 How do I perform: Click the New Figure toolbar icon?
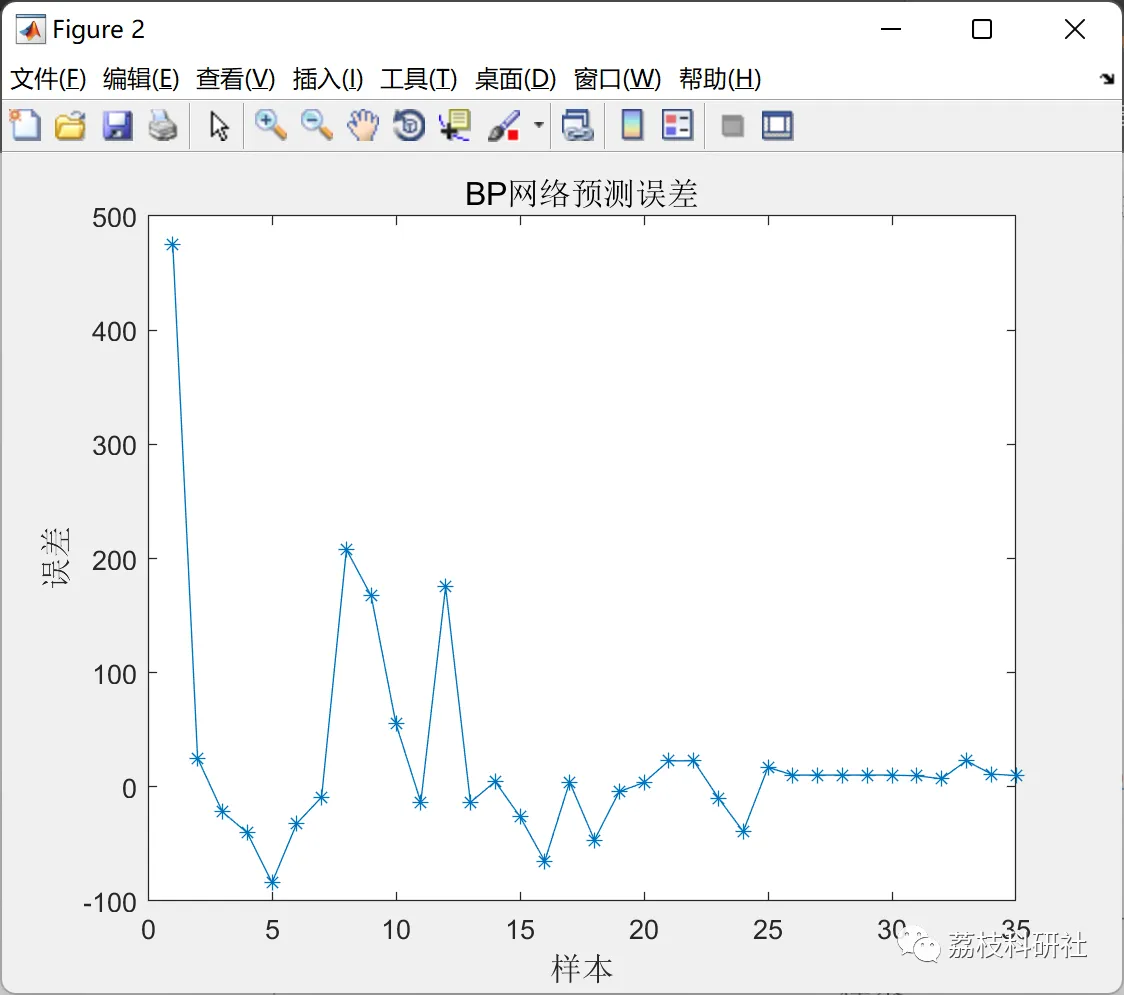coord(25,125)
